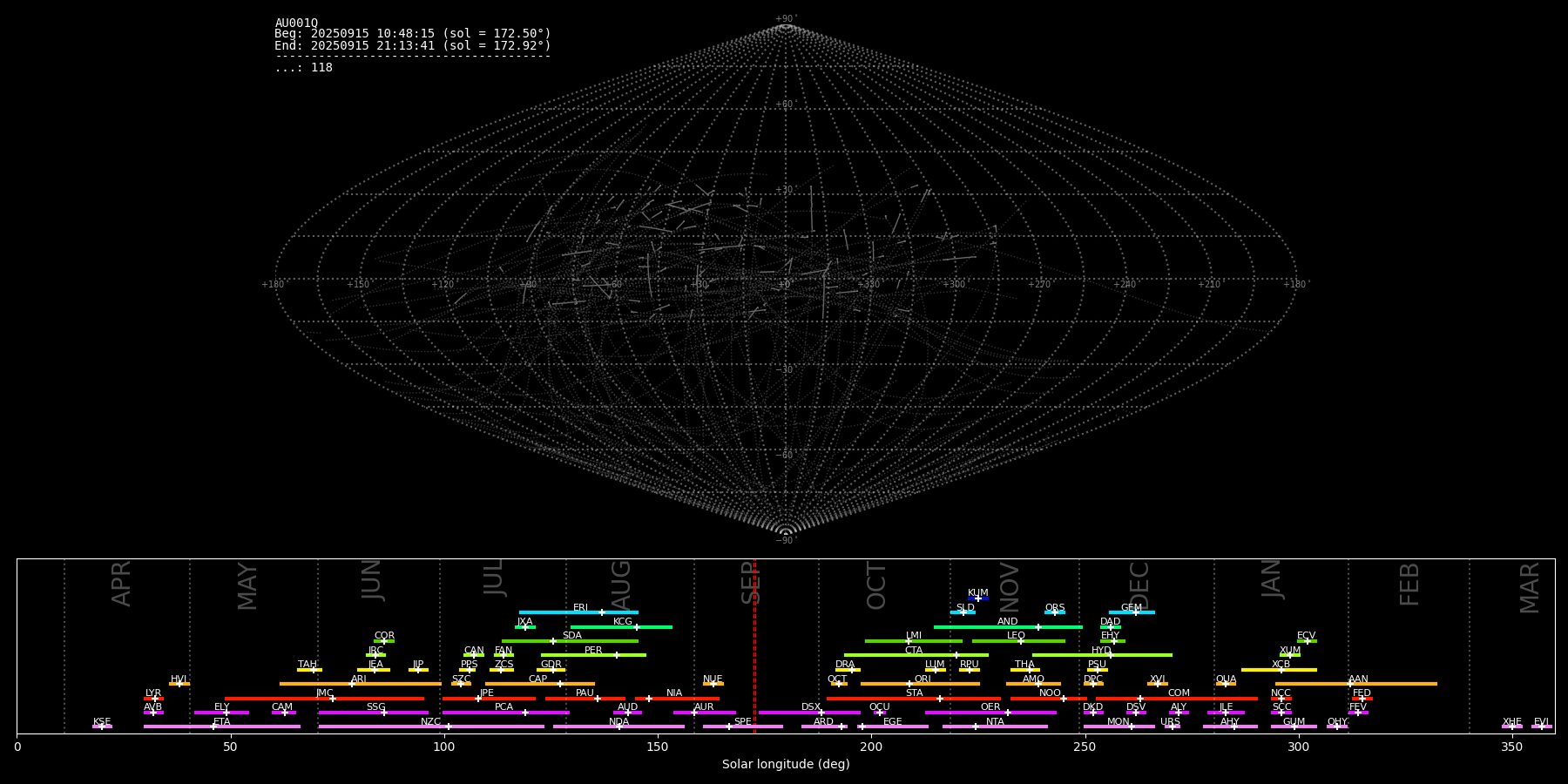Click the orange AAN activity bar
This screenshot has width=1568, height=784.
pos(1356,684)
